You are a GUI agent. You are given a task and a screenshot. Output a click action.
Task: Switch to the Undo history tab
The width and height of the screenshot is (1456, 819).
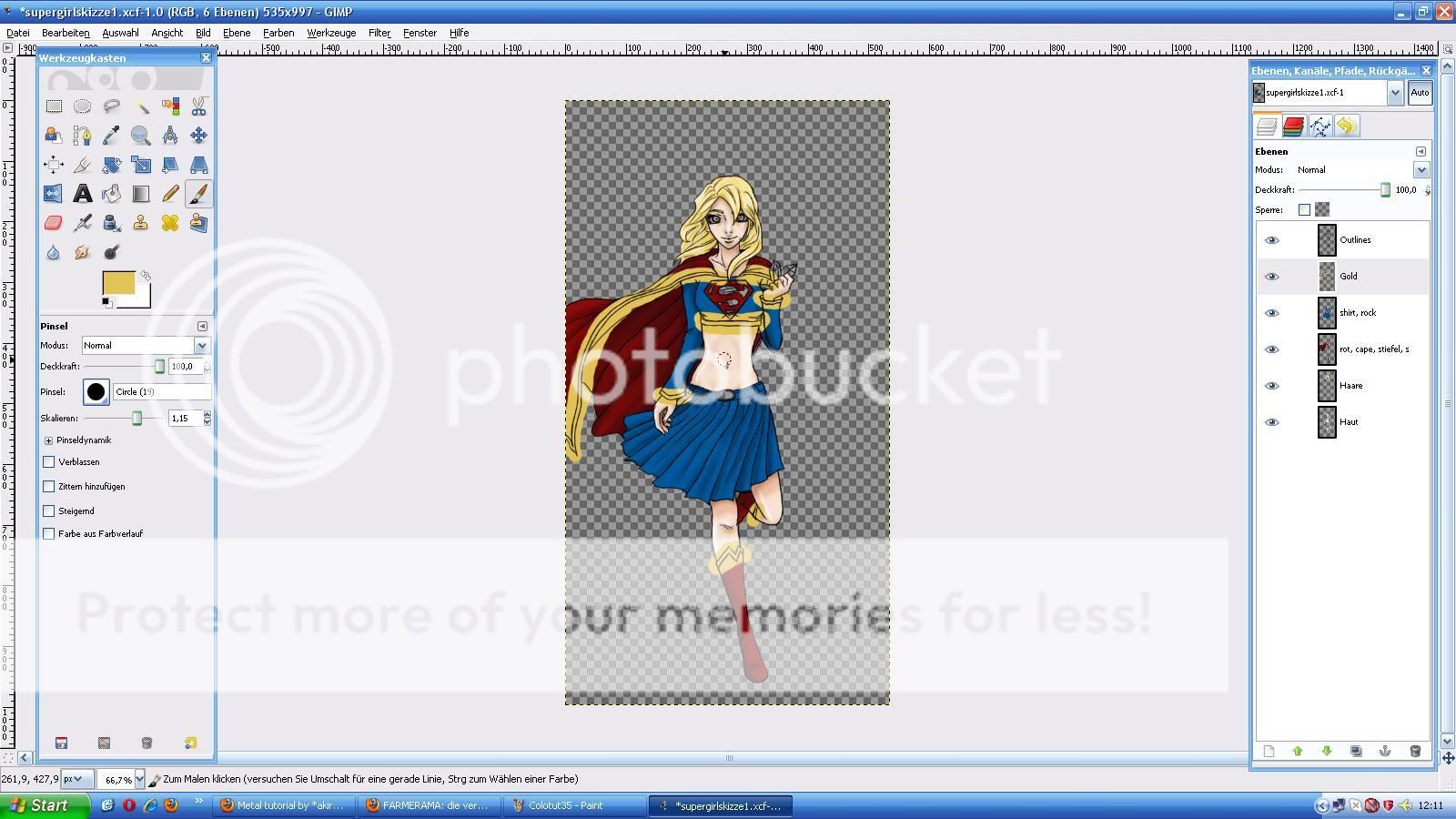click(x=1347, y=126)
